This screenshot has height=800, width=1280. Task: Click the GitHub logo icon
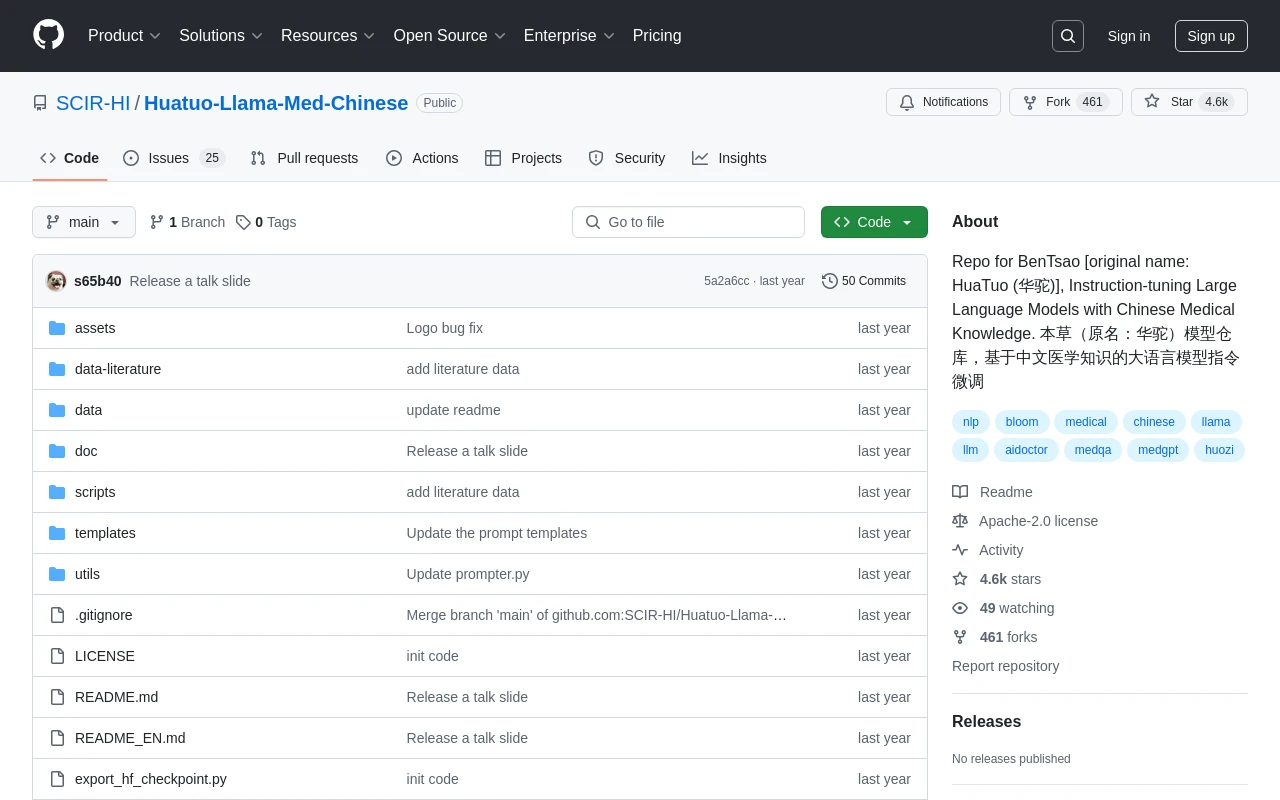(x=48, y=35)
